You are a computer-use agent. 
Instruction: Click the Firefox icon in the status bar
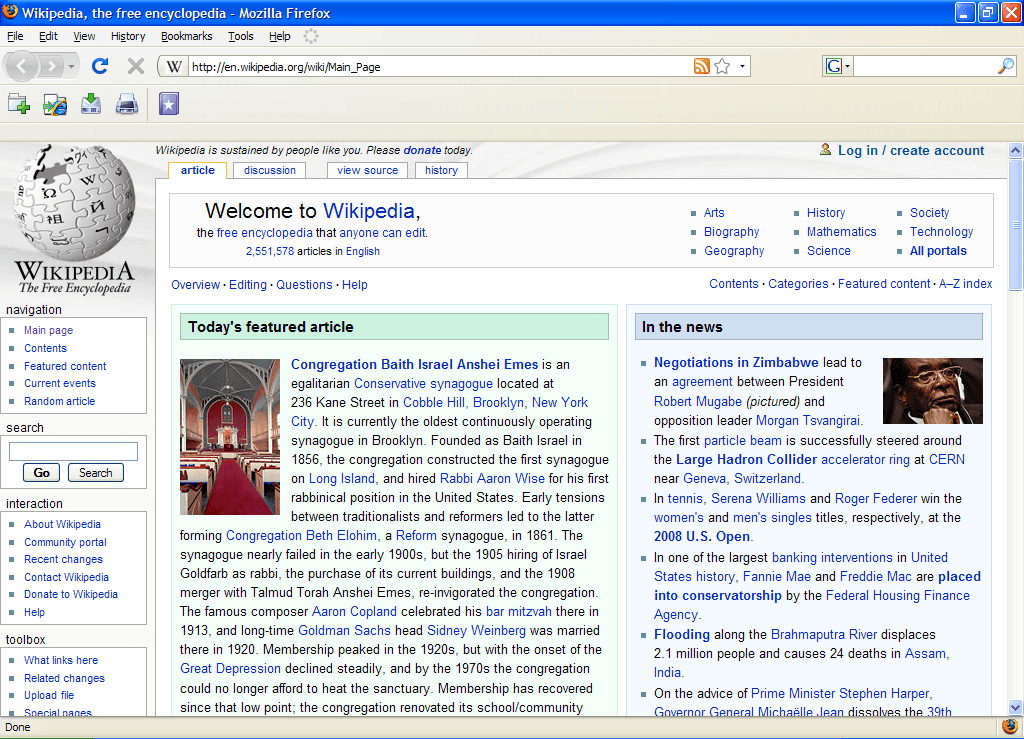coord(1010,726)
